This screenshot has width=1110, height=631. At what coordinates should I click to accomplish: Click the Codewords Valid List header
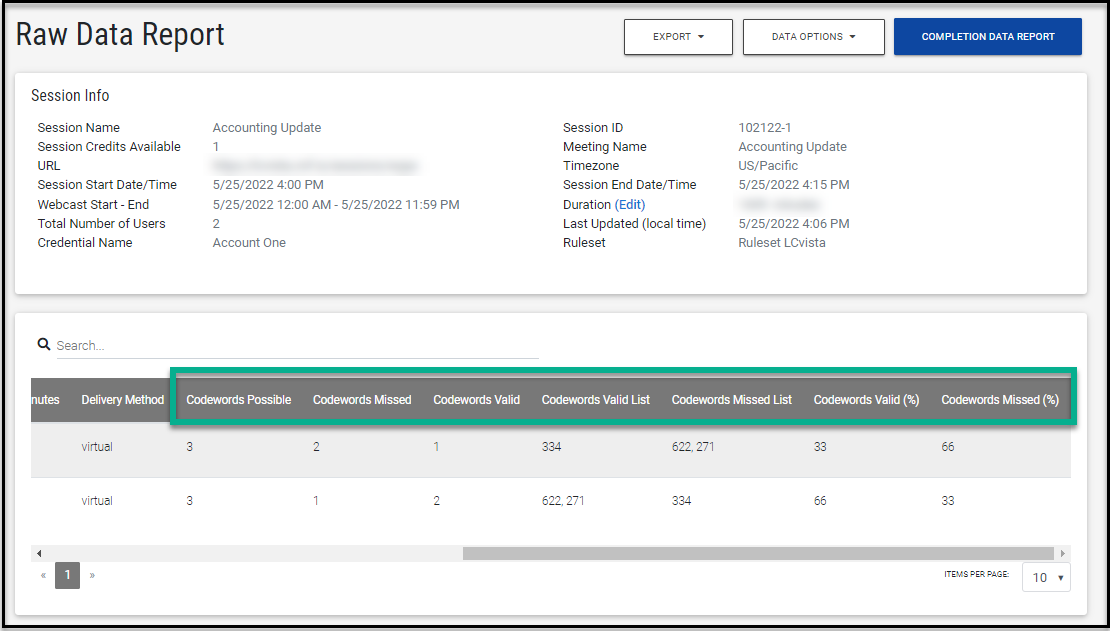[x=595, y=400]
